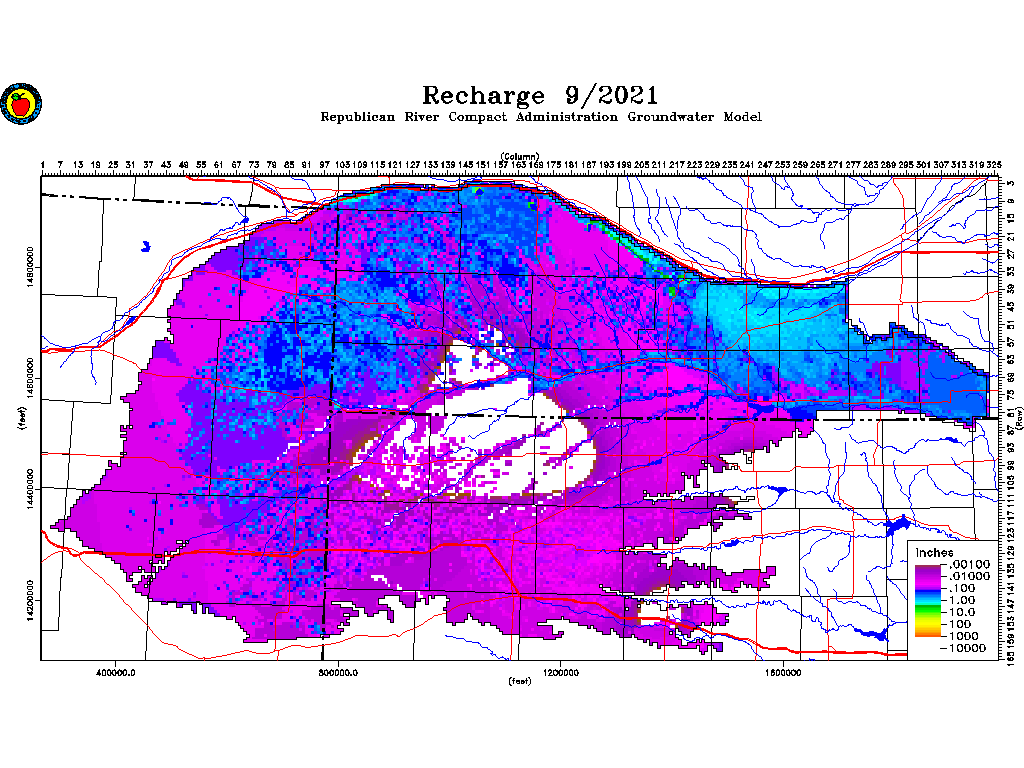Click the red apple logo icon
The height and width of the screenshot is (768, 1024).
[22, 104]
